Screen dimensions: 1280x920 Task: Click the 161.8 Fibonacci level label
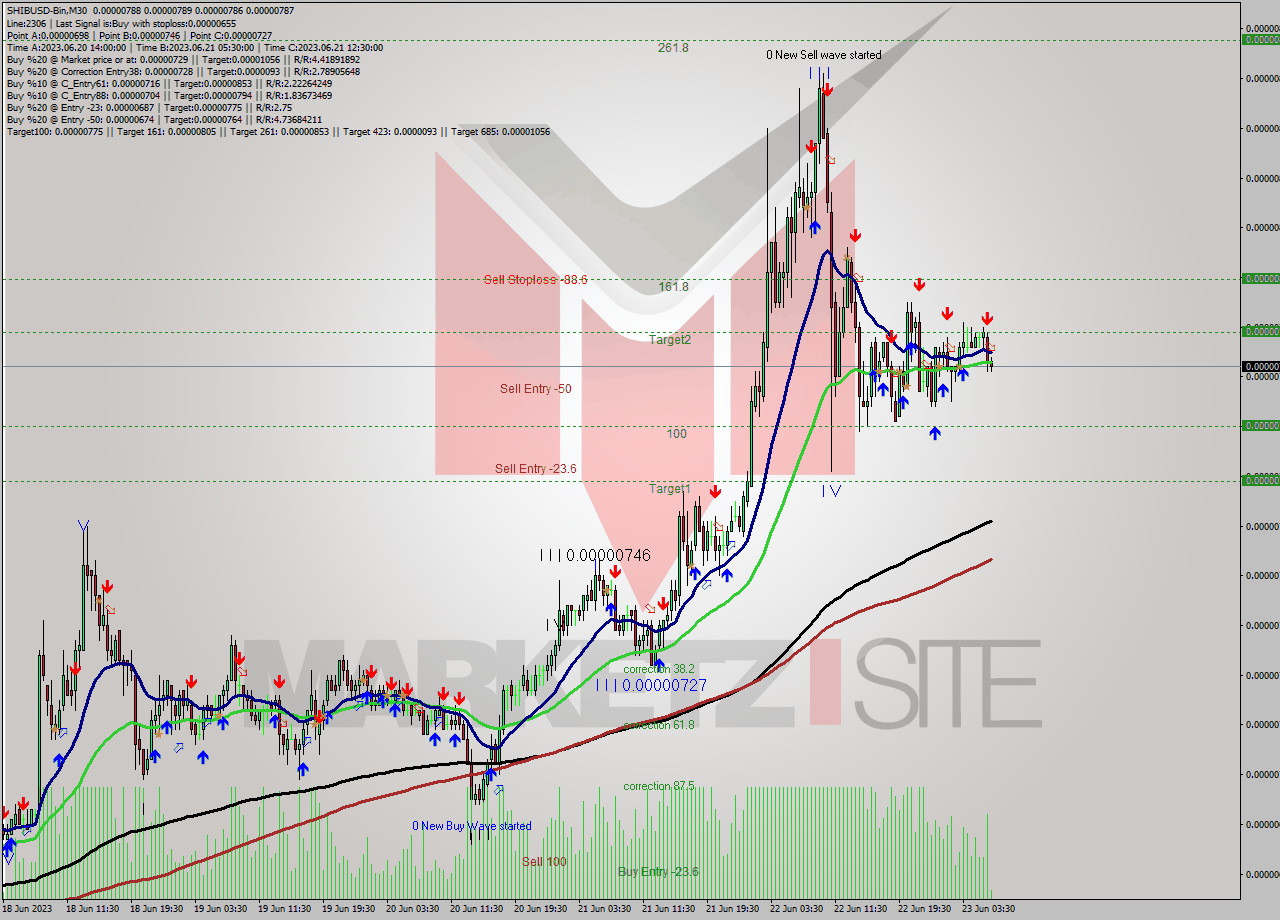(x=673, y=287)
